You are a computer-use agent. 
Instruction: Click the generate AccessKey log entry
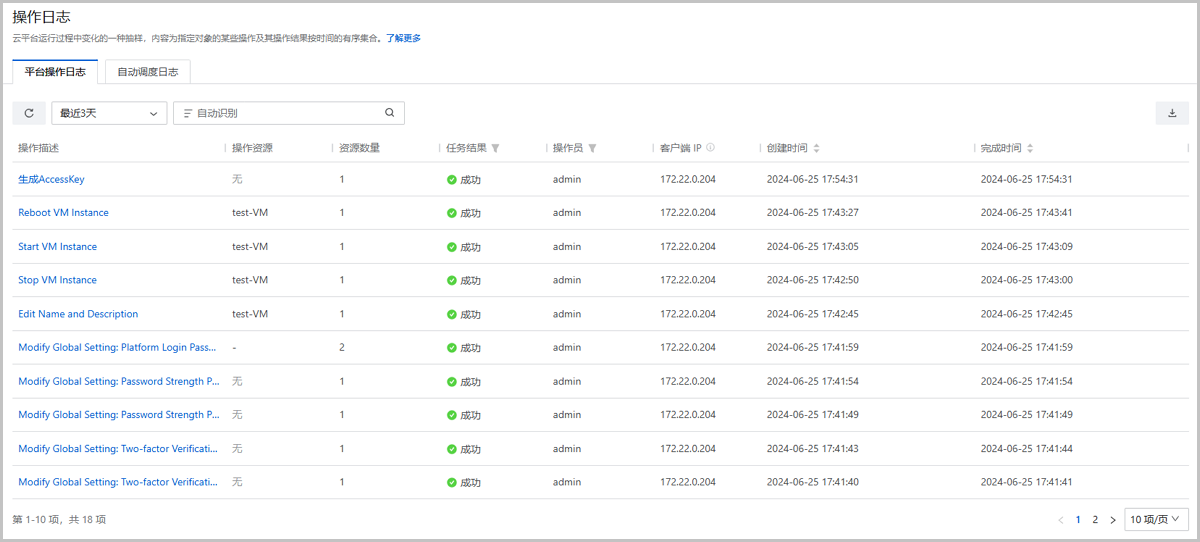[x=51, y=179]
